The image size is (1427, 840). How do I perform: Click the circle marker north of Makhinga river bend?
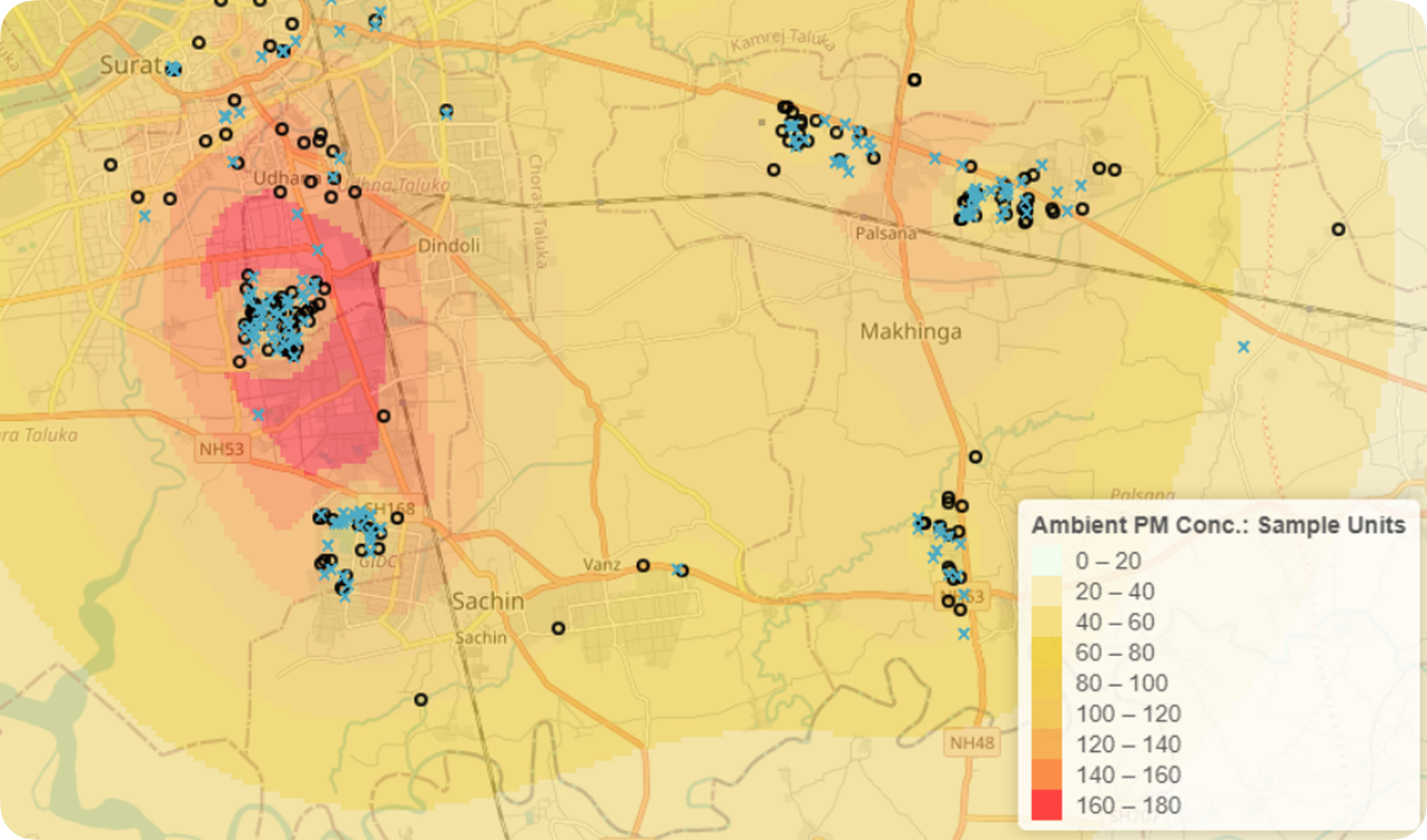pyautogui.click(x=975, y=457)
